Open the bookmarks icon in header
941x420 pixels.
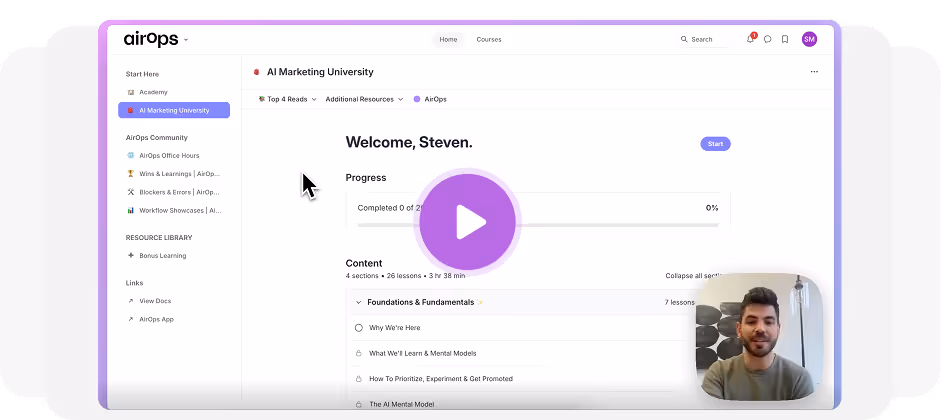pos(785,39)
